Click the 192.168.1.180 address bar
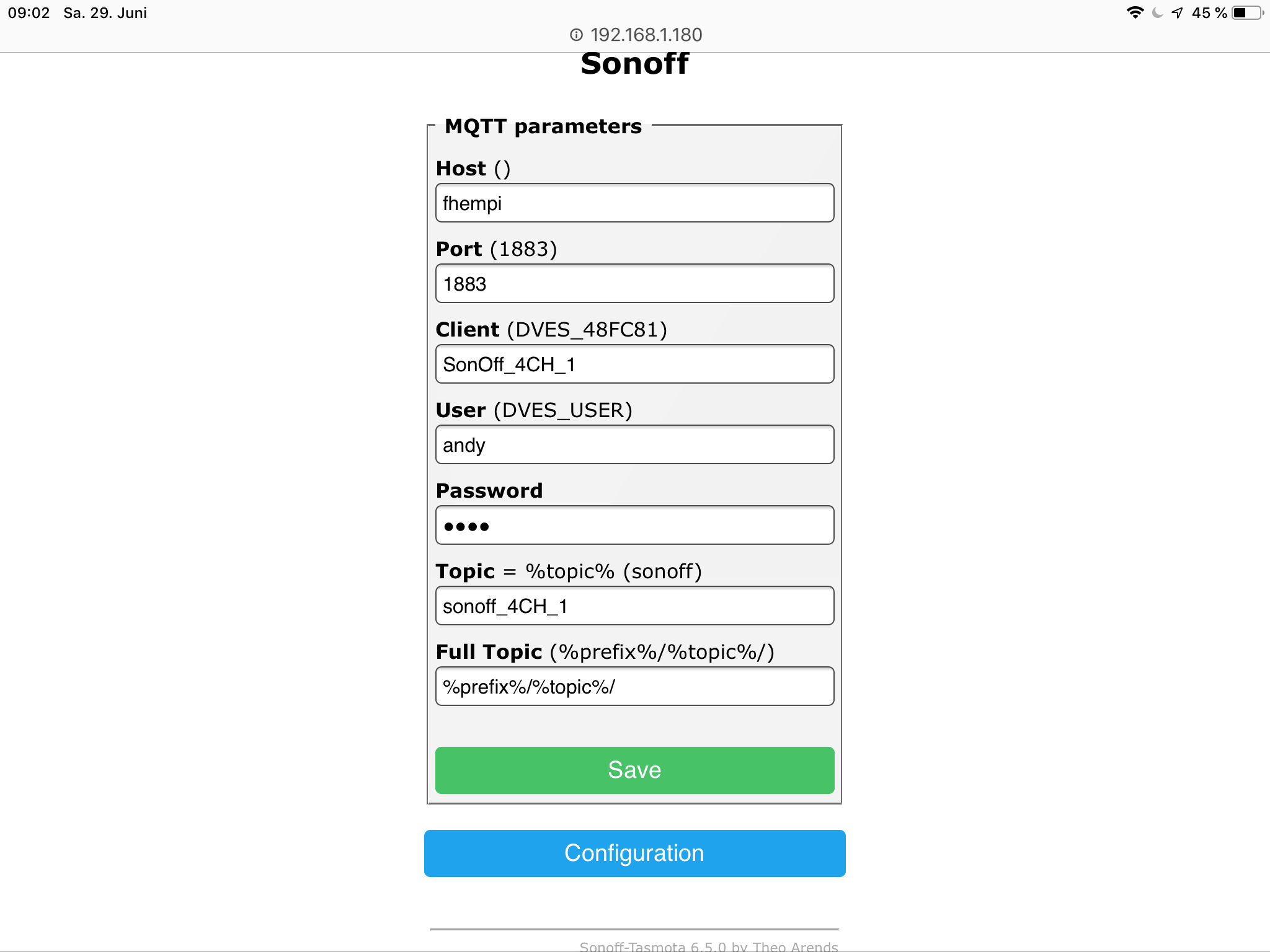This screenshot has width=1270, height=952. 646,35
